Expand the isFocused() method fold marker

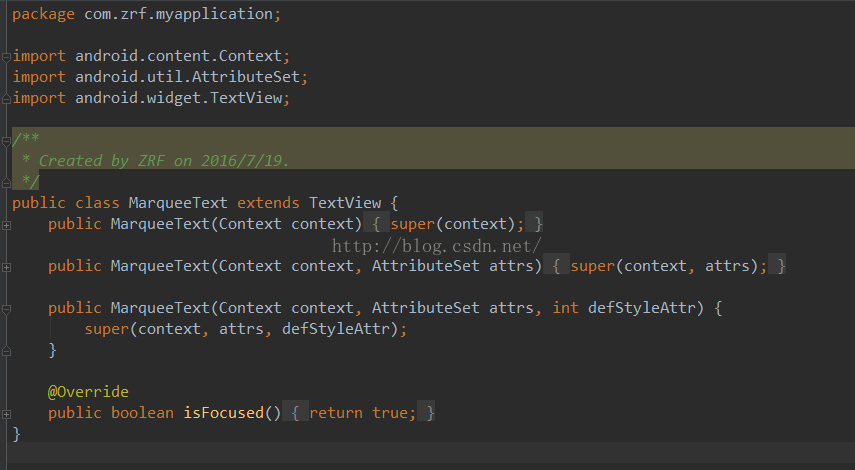point(6,414)
